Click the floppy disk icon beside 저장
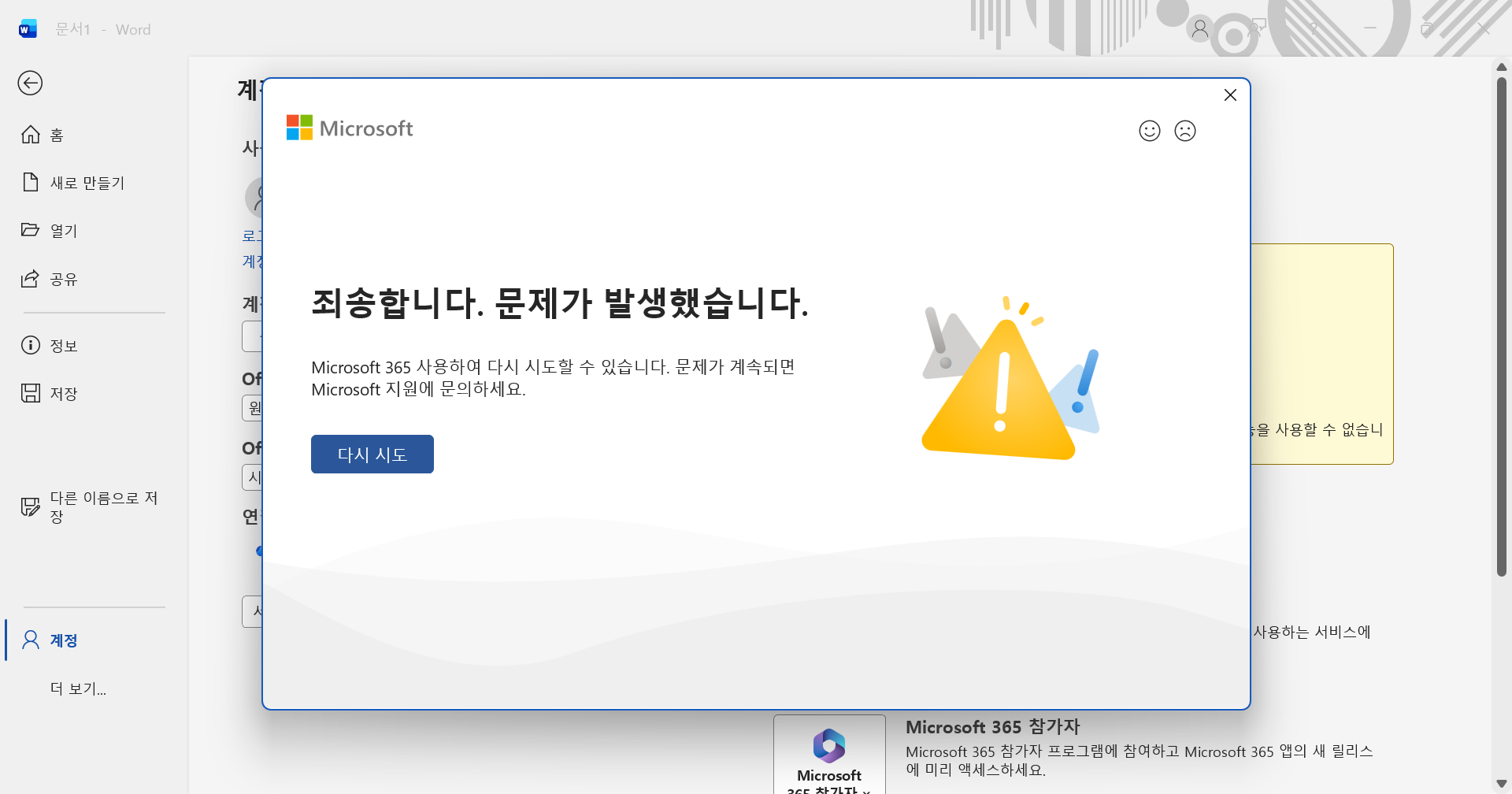This screenshot has height=794, width=1512. pos(31,393)
